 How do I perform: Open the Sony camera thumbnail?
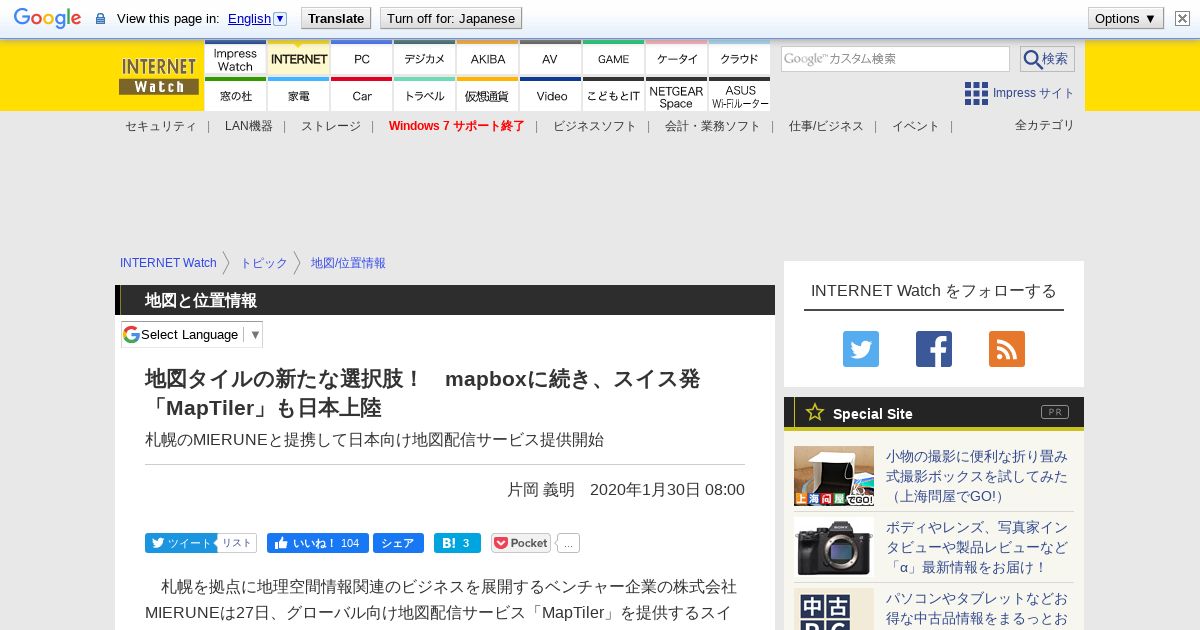pos(834,547)
